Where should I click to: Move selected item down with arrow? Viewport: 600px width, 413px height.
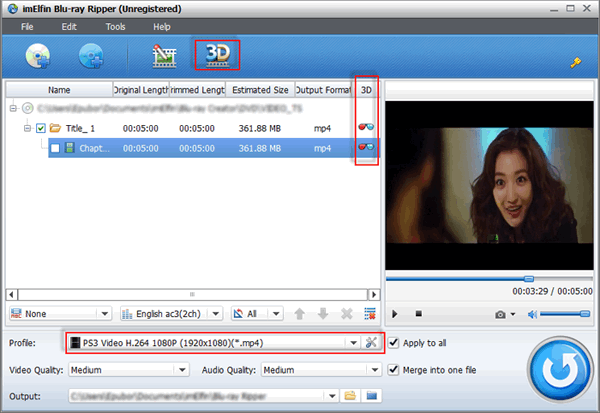323,314
